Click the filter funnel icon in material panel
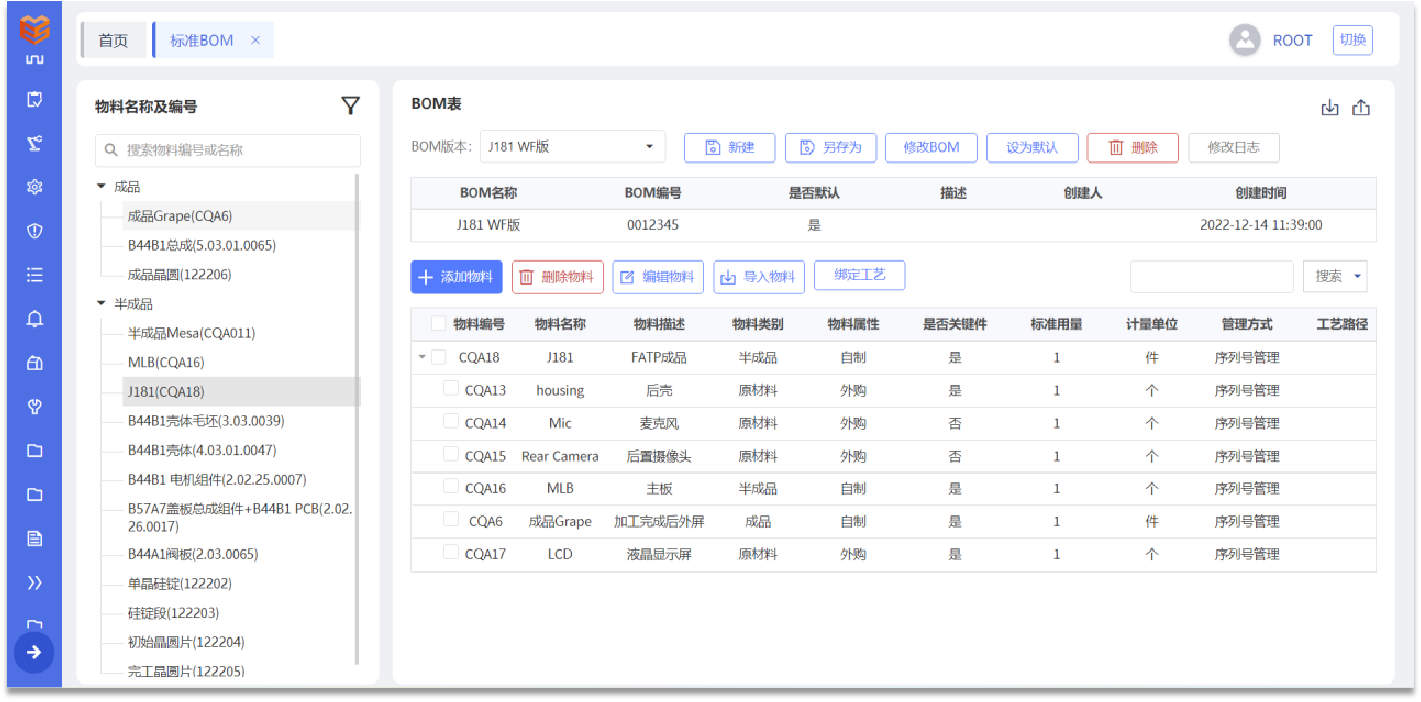The width and height of the screenshot is (1421, 702). [350, 106]
